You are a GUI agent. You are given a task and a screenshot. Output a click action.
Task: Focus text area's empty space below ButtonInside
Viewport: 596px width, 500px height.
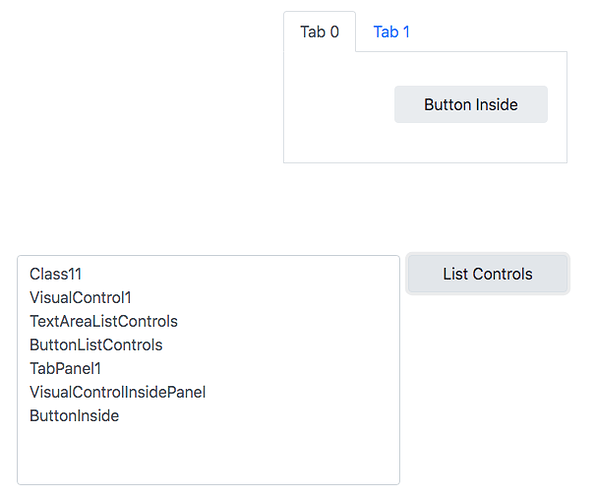(208, 454)
